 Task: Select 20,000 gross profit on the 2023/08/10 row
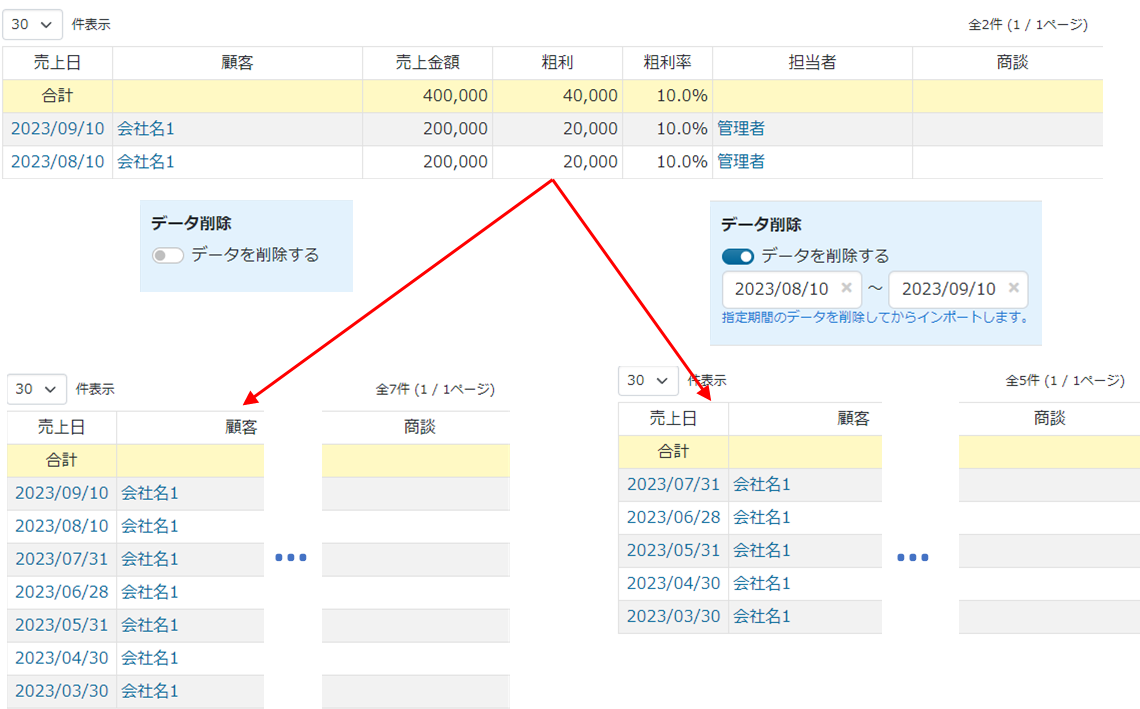590,161
